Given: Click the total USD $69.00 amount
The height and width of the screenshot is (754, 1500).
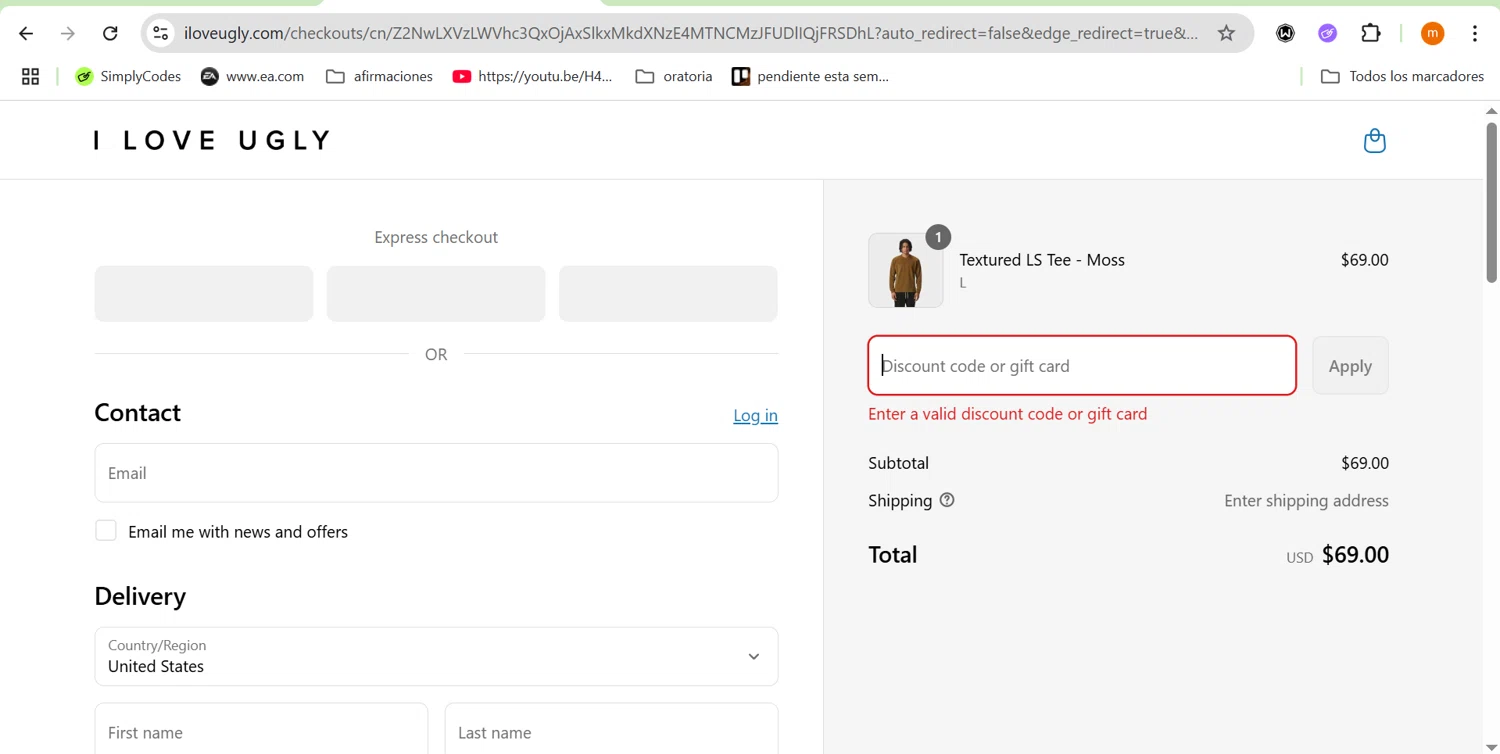Looking at the screenshot, I should [x=1337, y=555].
